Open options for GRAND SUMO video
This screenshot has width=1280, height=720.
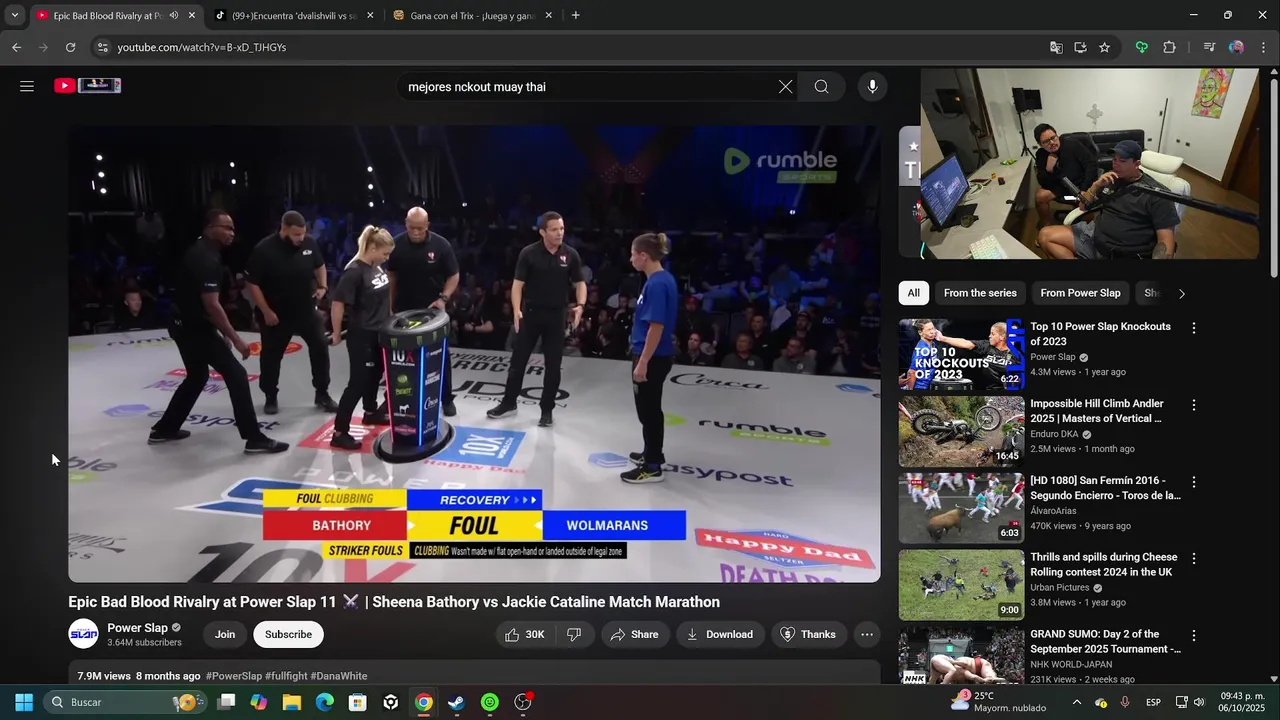click(1193, 635)
